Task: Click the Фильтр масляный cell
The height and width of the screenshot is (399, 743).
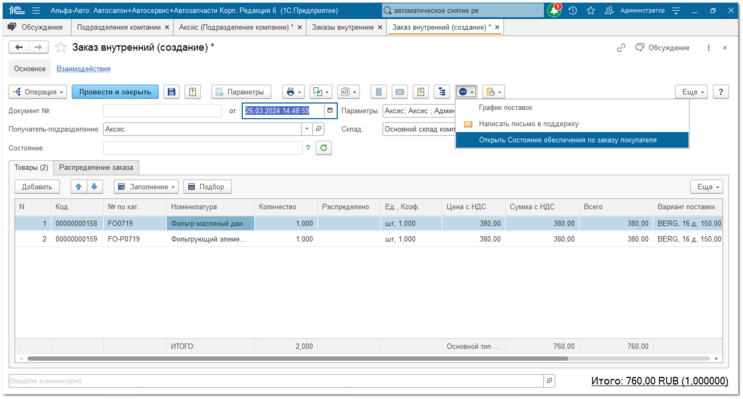Action: 210,223
